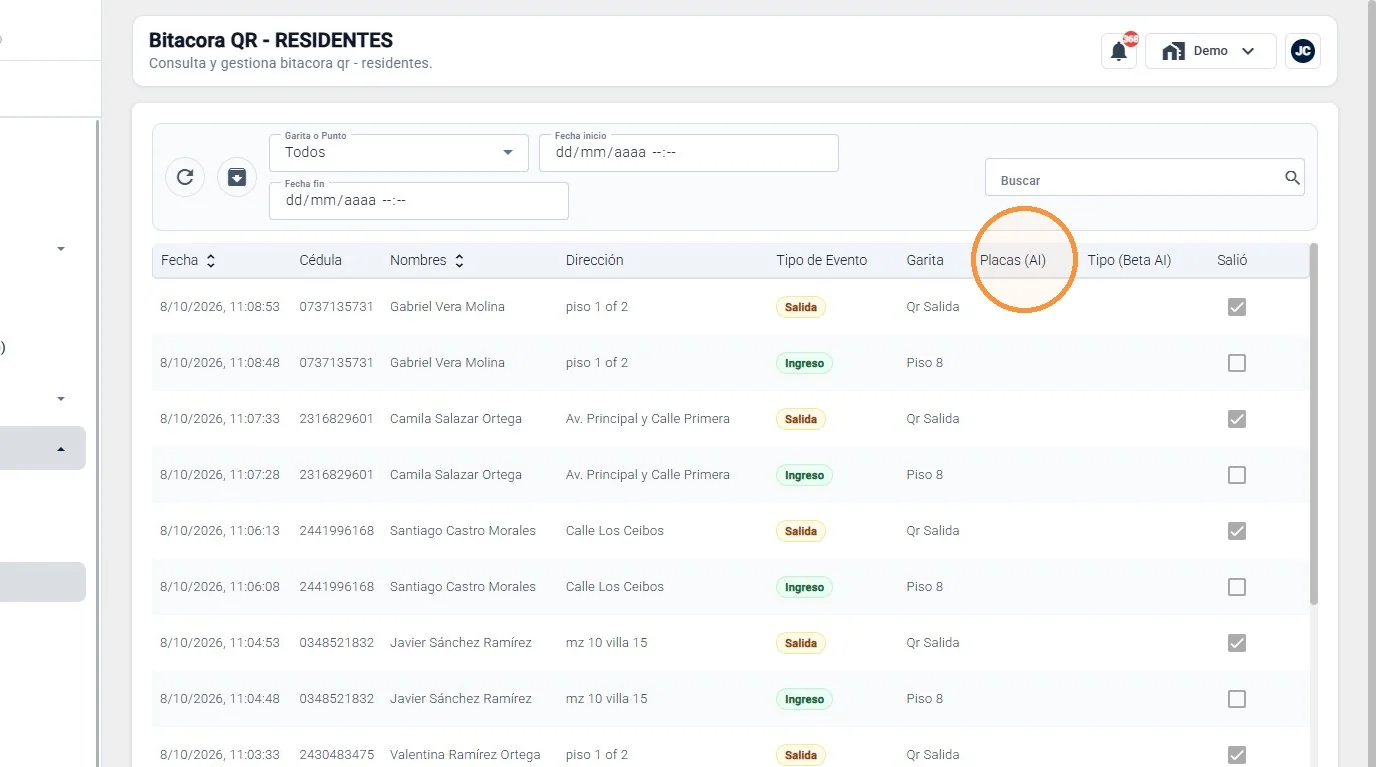Toggle Salió checkbox for the 11:08:53 row
Viewport: 1376px width, 767px height.
point(1237,307)
